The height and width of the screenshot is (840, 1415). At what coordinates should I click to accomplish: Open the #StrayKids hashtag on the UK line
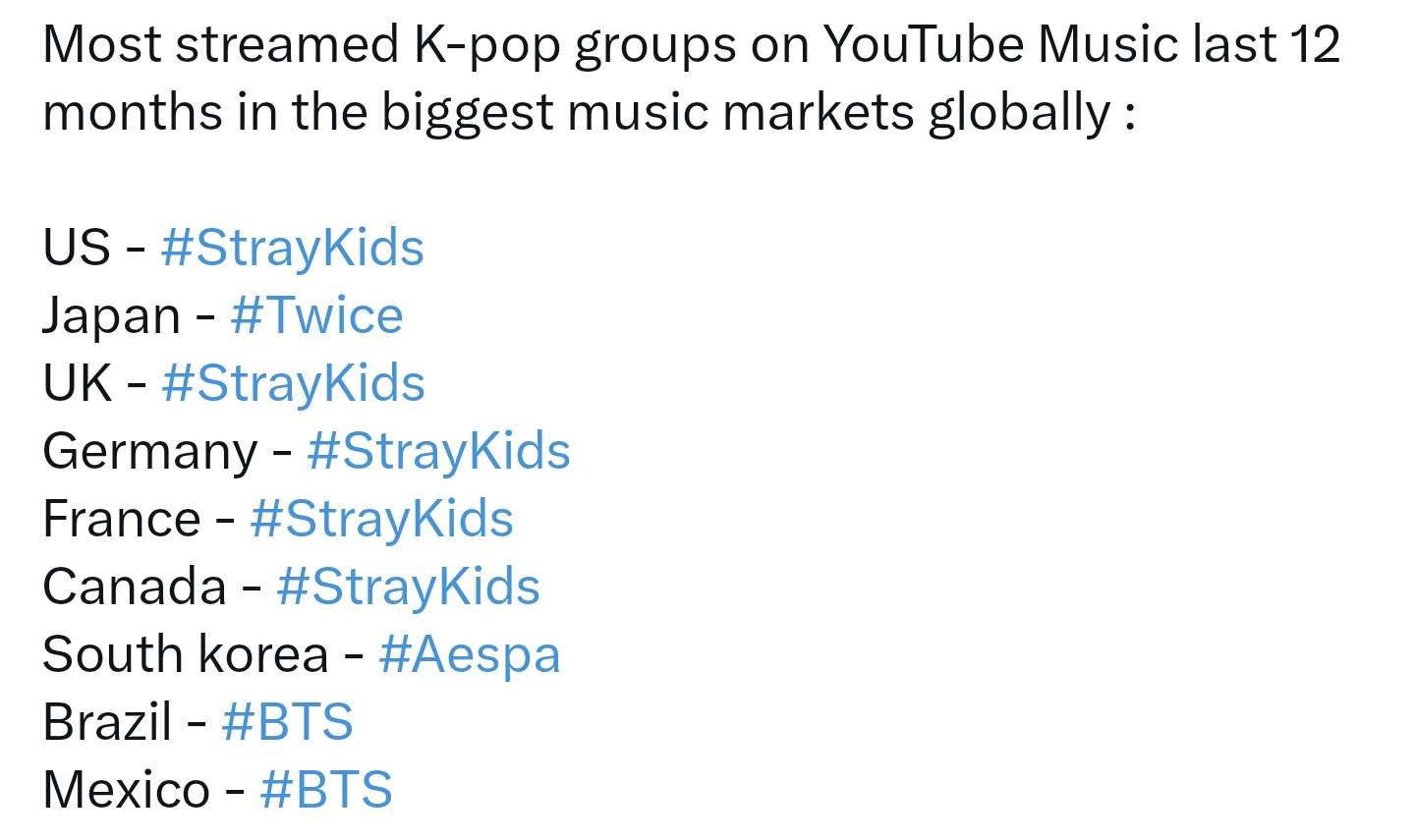293,383
